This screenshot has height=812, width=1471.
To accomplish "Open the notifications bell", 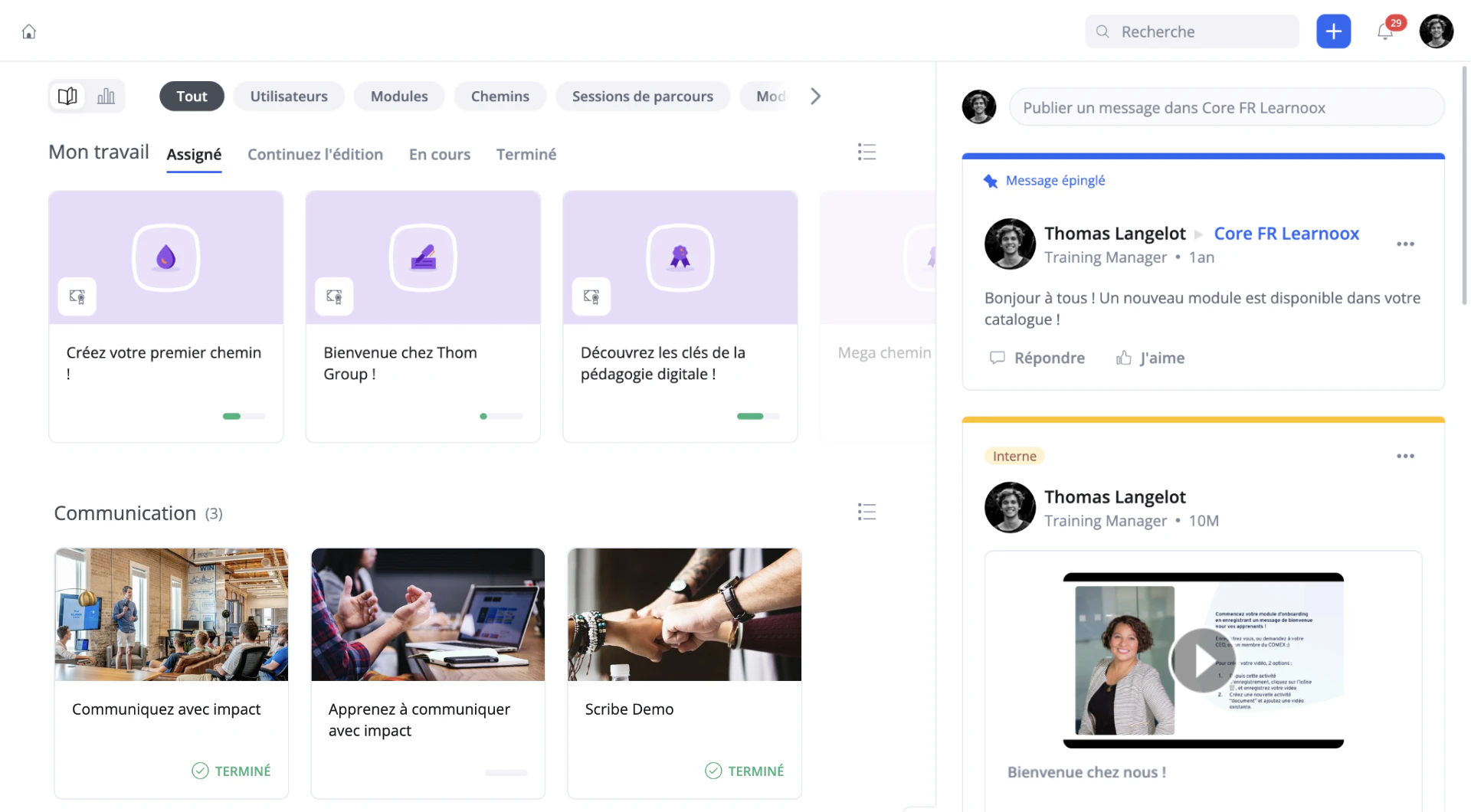I will tap(1385, 31).
